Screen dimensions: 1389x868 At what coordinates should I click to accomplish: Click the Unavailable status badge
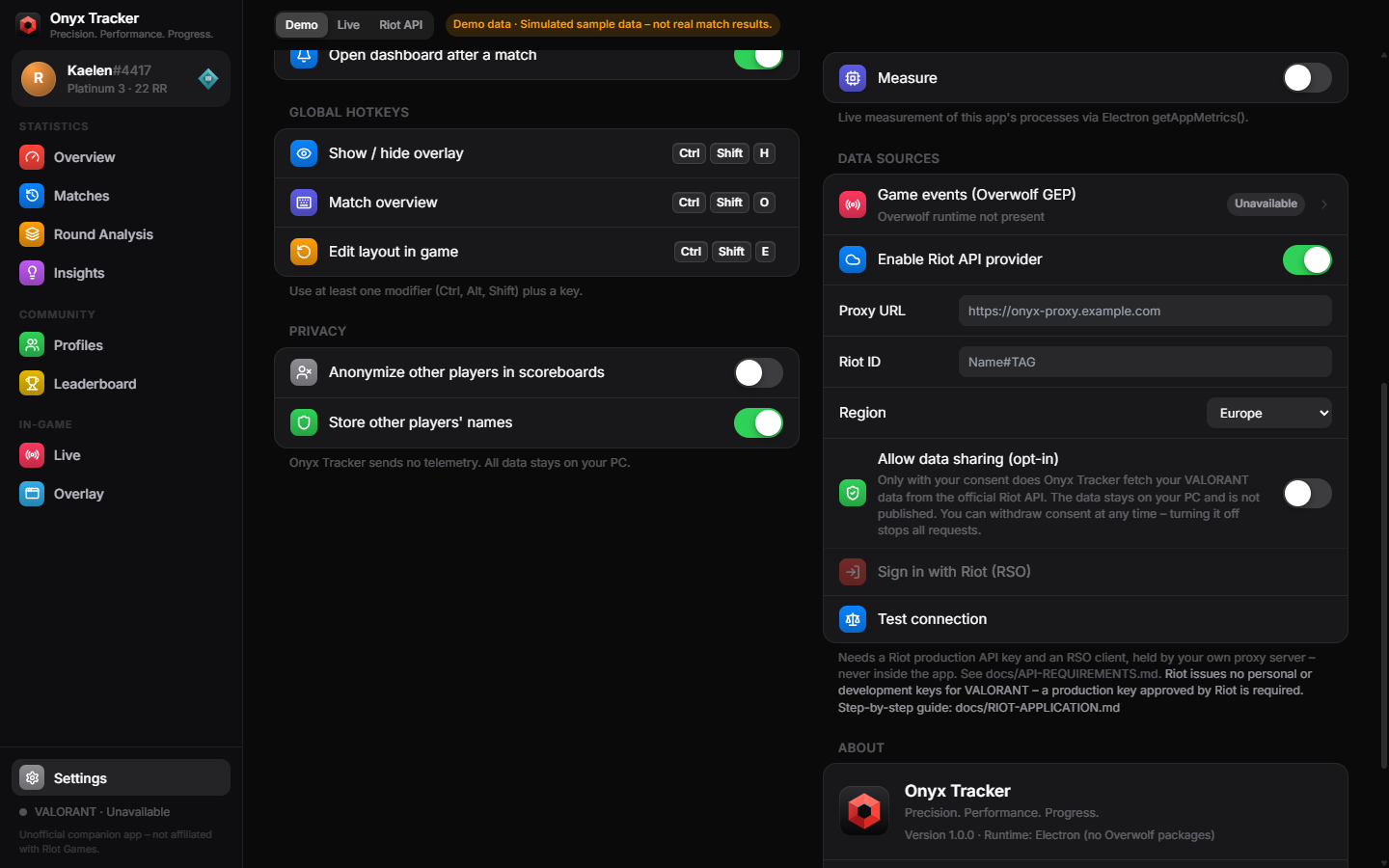click(x=1266, y=204)
